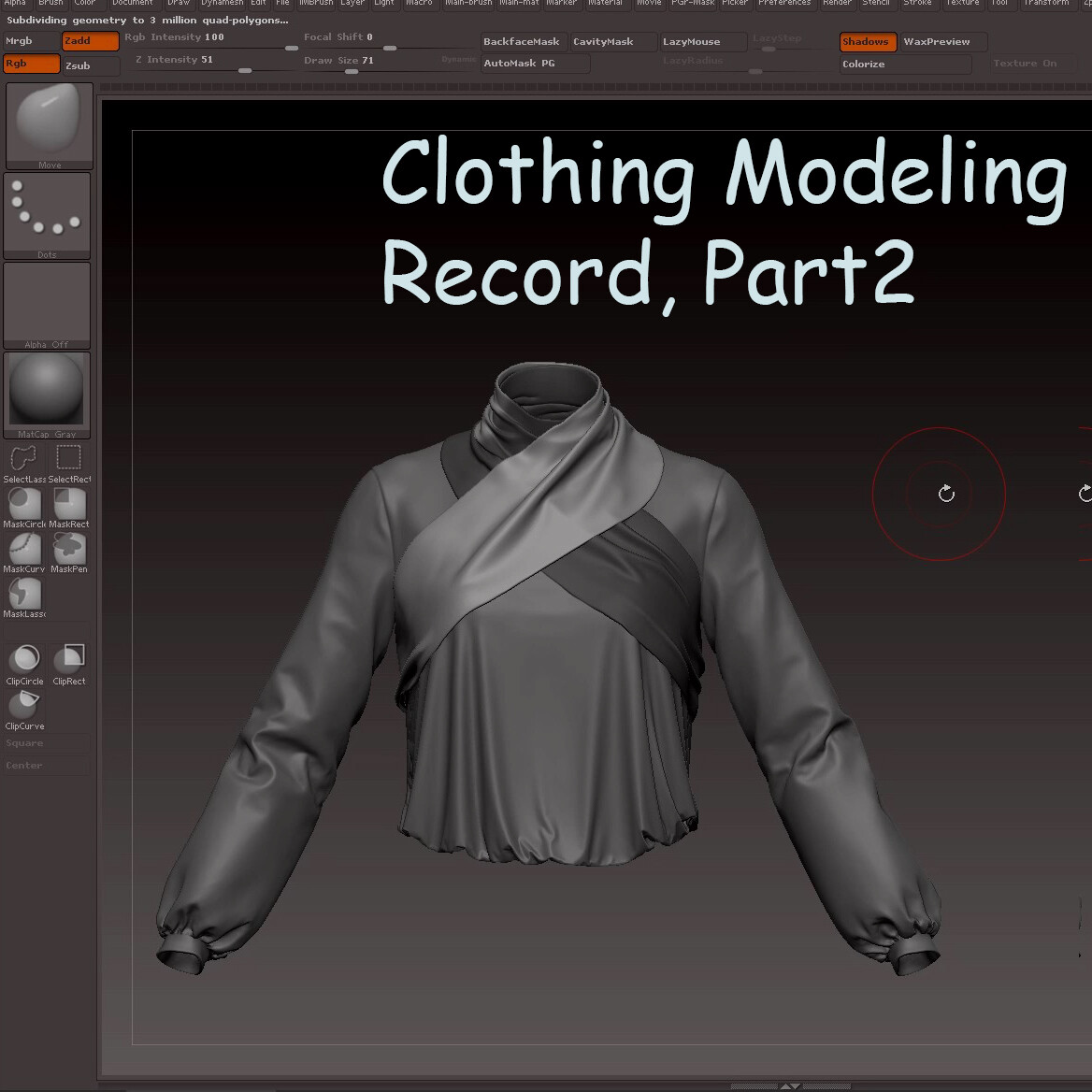Open the Render menu

coord(836,4)
